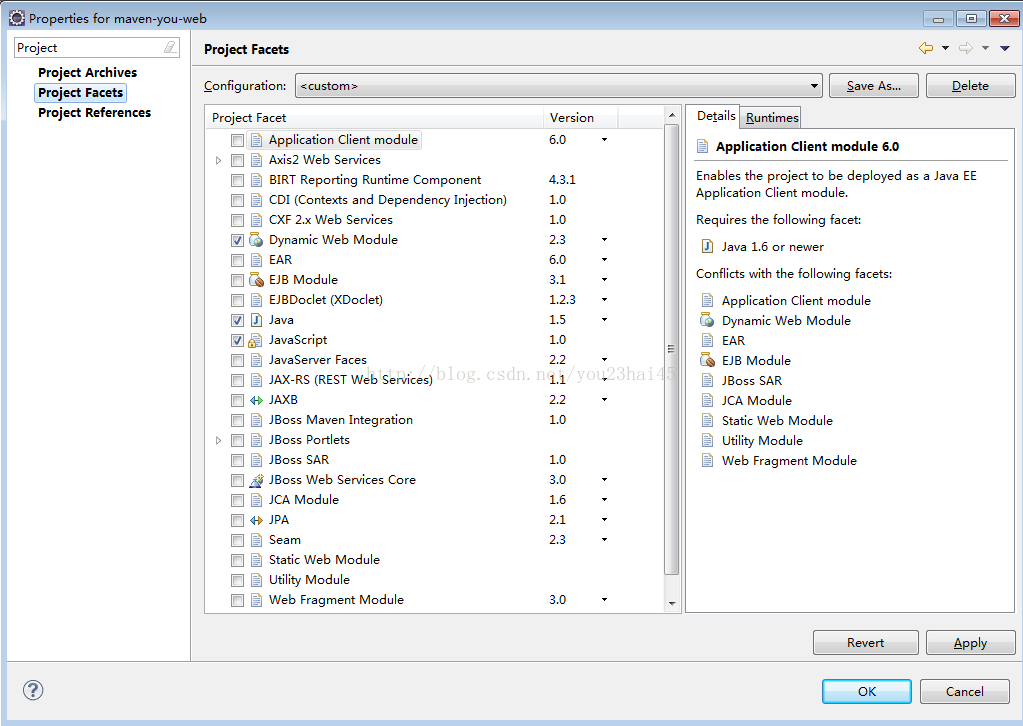
Task: Click the EJB Module bean icon in facet list
Action: coord(256,280)
